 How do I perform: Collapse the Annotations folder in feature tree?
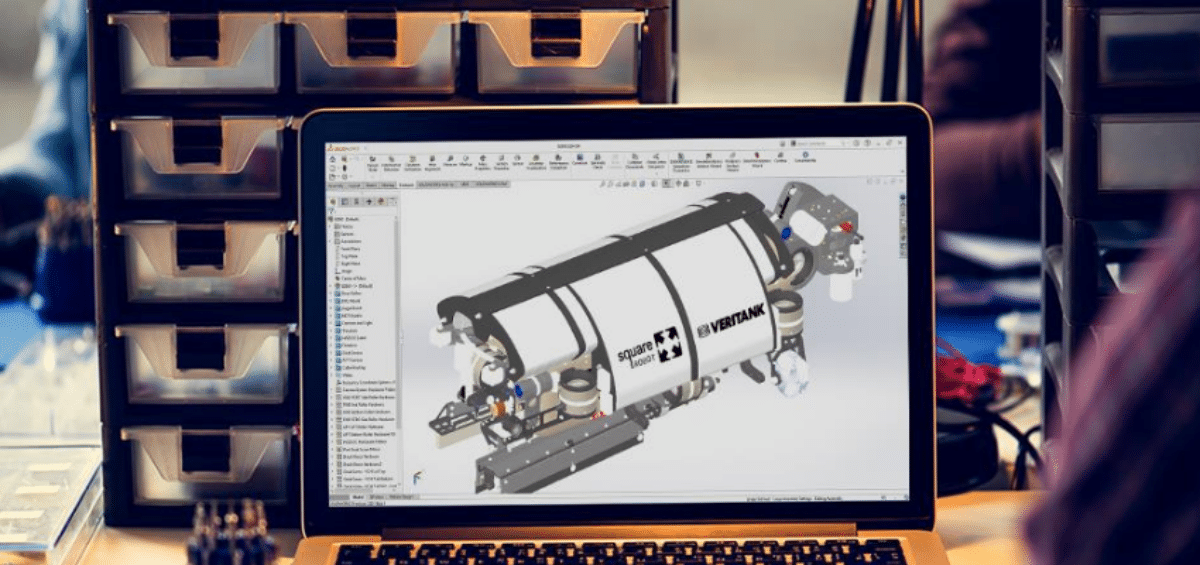(332, 241)
